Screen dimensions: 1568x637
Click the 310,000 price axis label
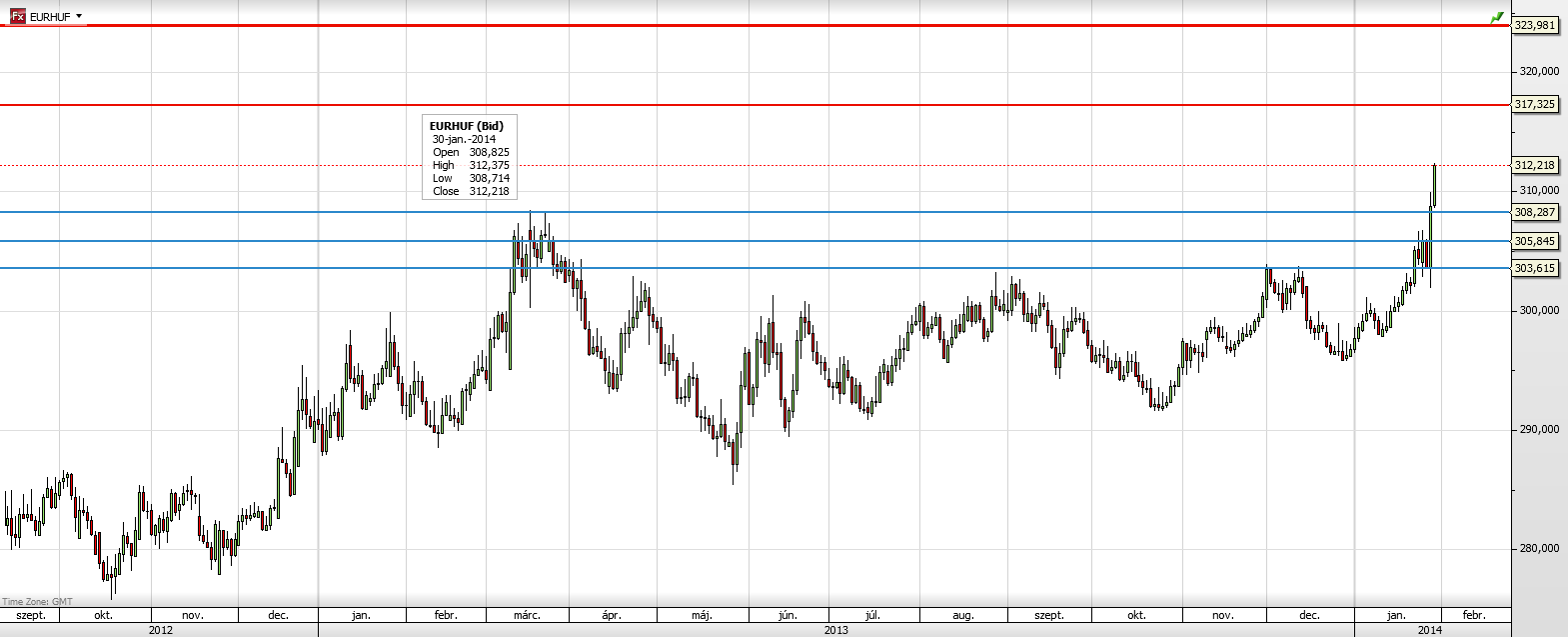[1539, 190]
